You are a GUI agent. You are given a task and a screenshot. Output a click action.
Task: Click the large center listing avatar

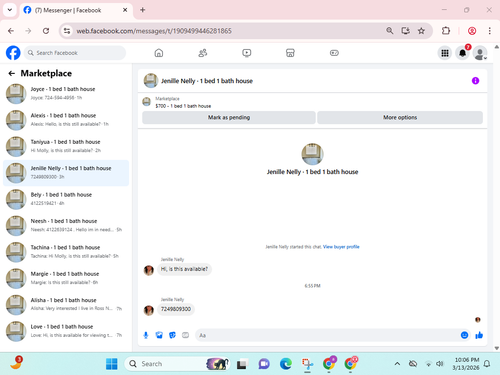click(x=312, y=154)
